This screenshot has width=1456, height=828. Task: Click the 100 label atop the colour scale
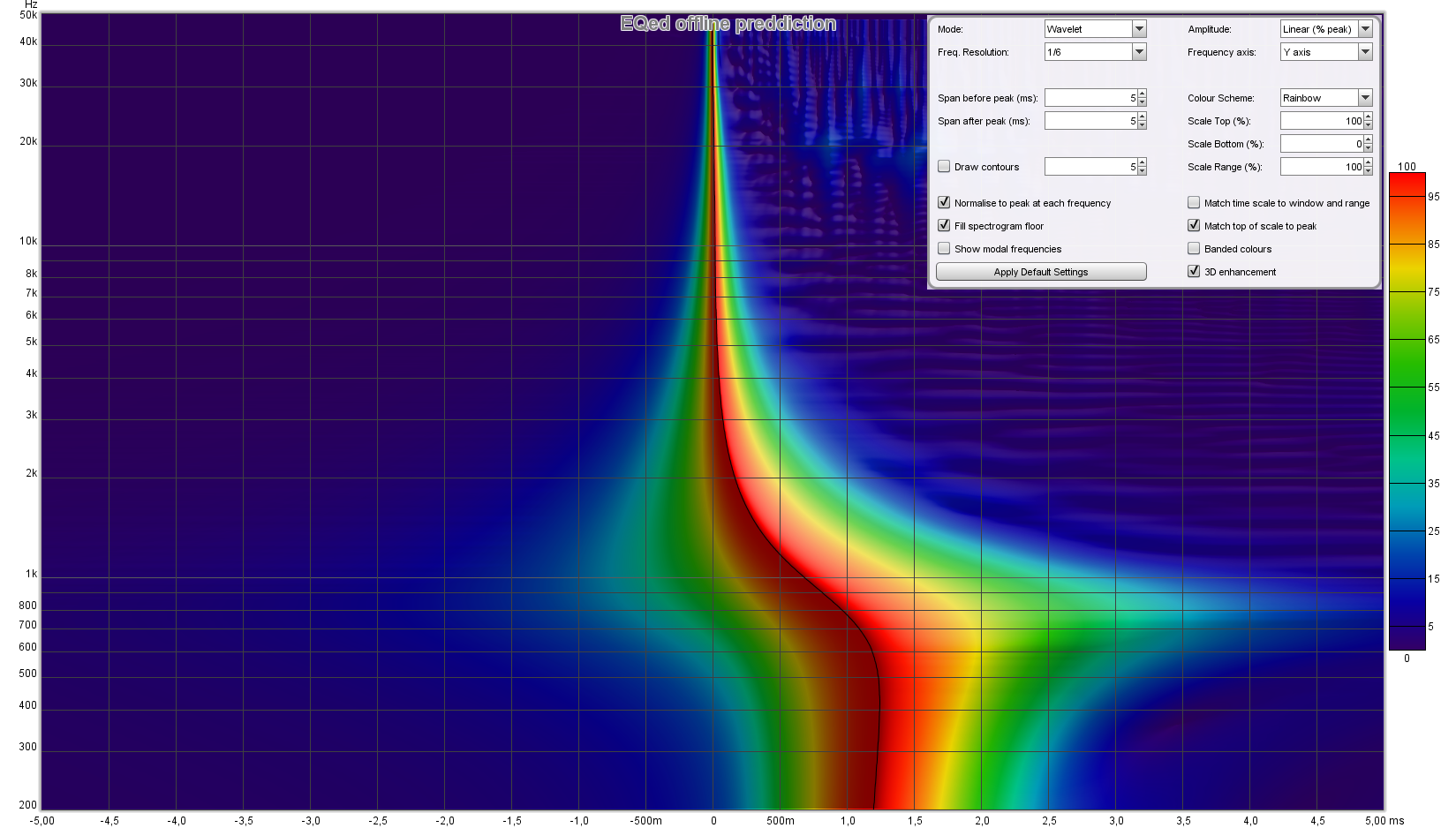[x=1407, y=166]
